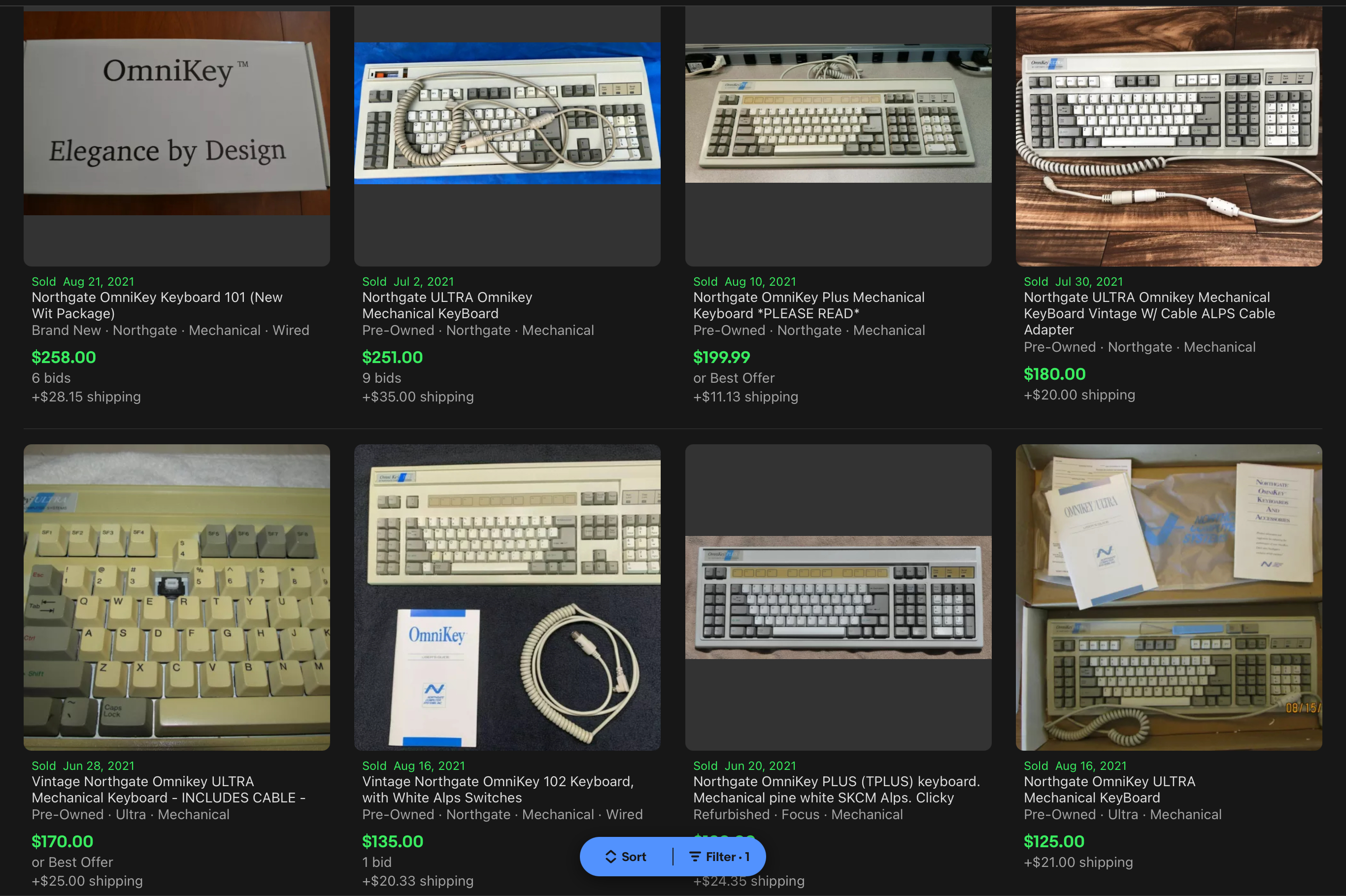
Task: Open OmniKey 102 with manual and cable thumbnail
Action: (x=507, y=597)
